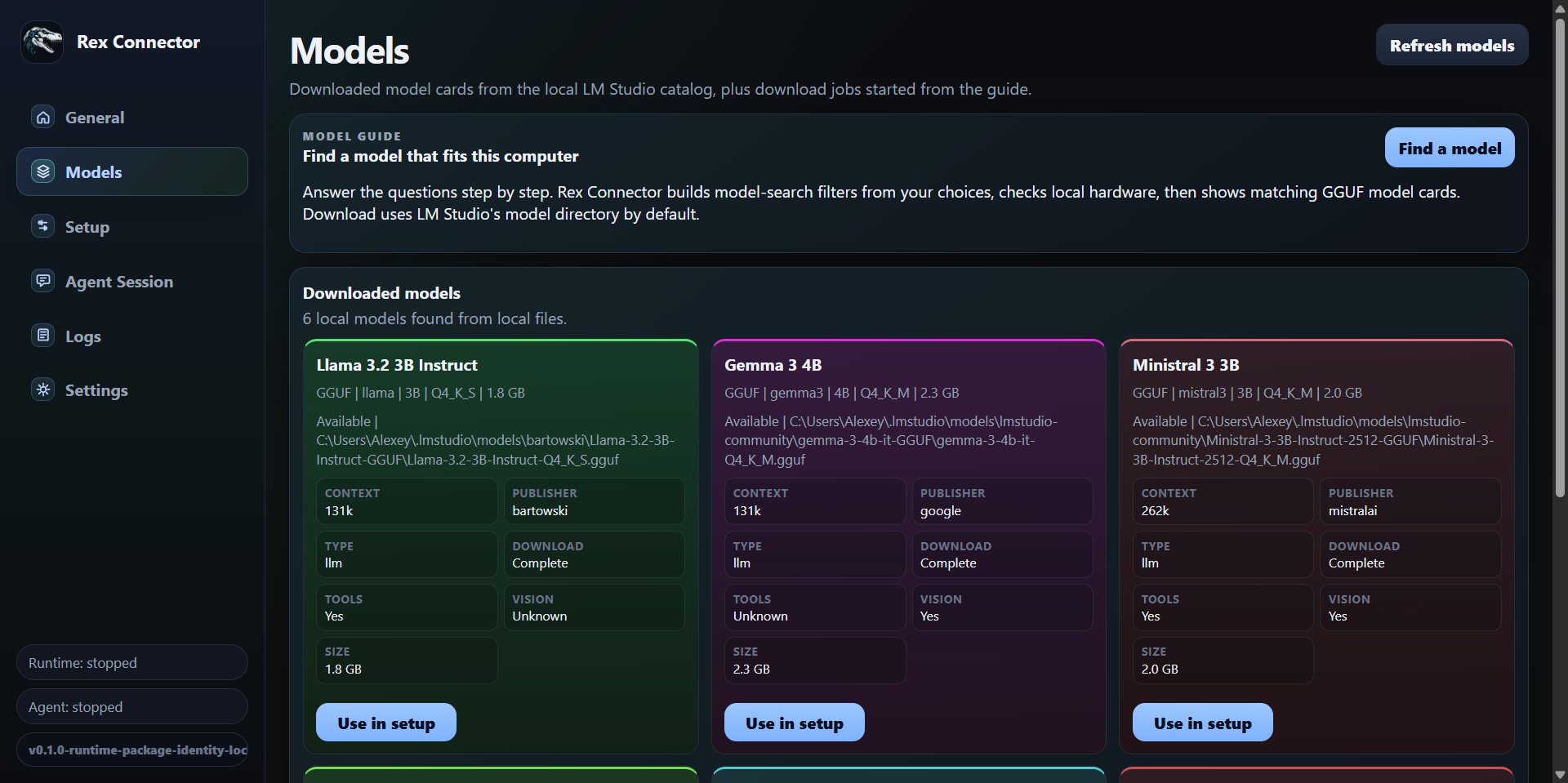
Task: Click the 6 local models found text
Action: (x=434, y=318)
